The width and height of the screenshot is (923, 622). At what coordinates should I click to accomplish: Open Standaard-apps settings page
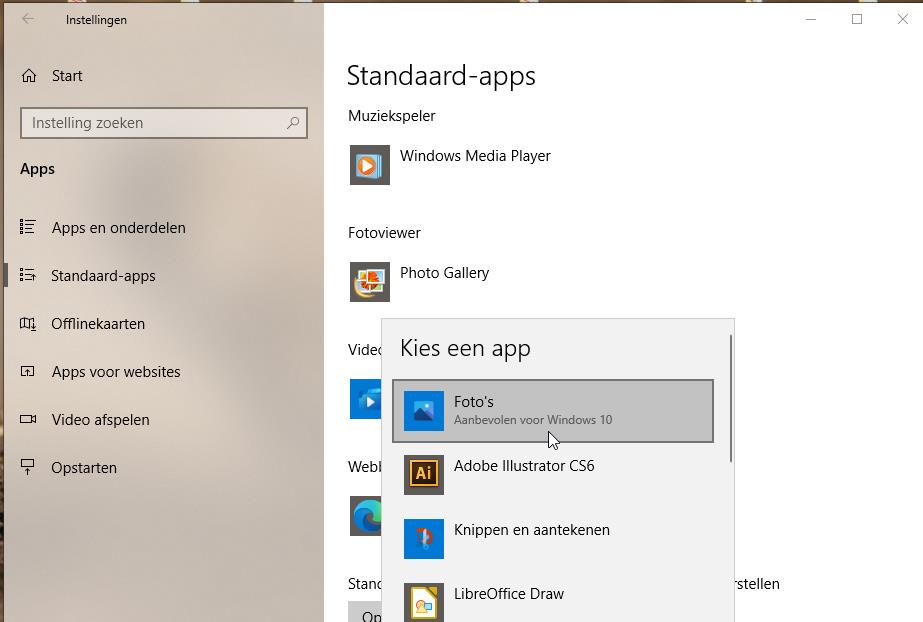click(x=103, y=276)
